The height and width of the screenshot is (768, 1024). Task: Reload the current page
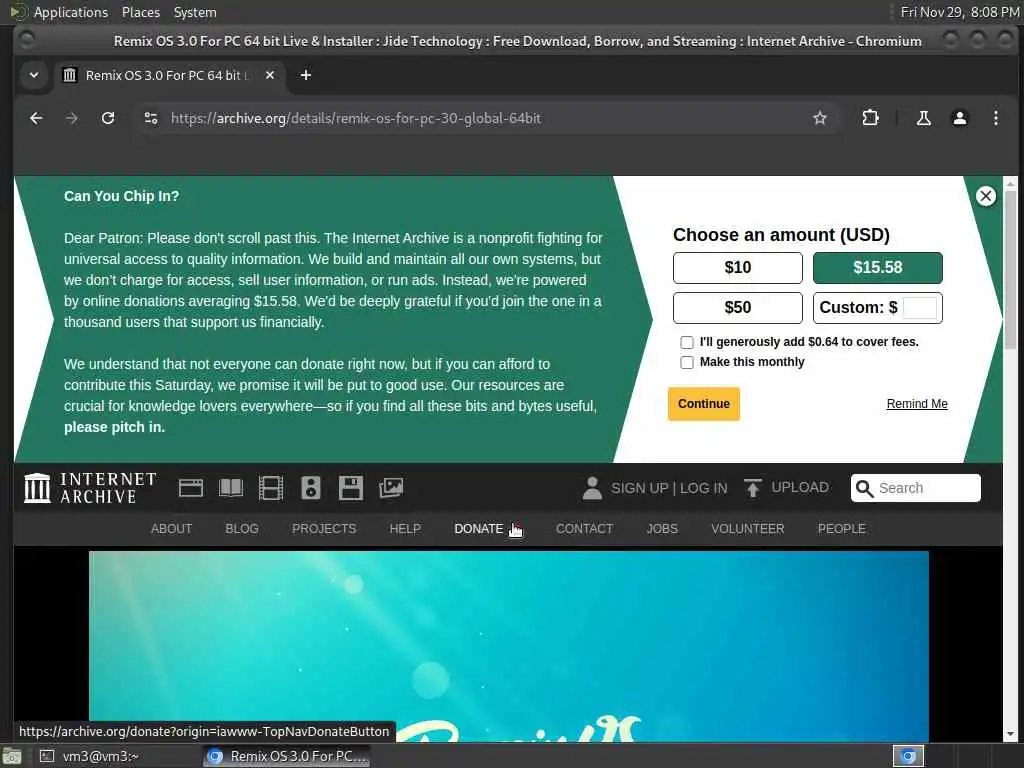point(108,118)
